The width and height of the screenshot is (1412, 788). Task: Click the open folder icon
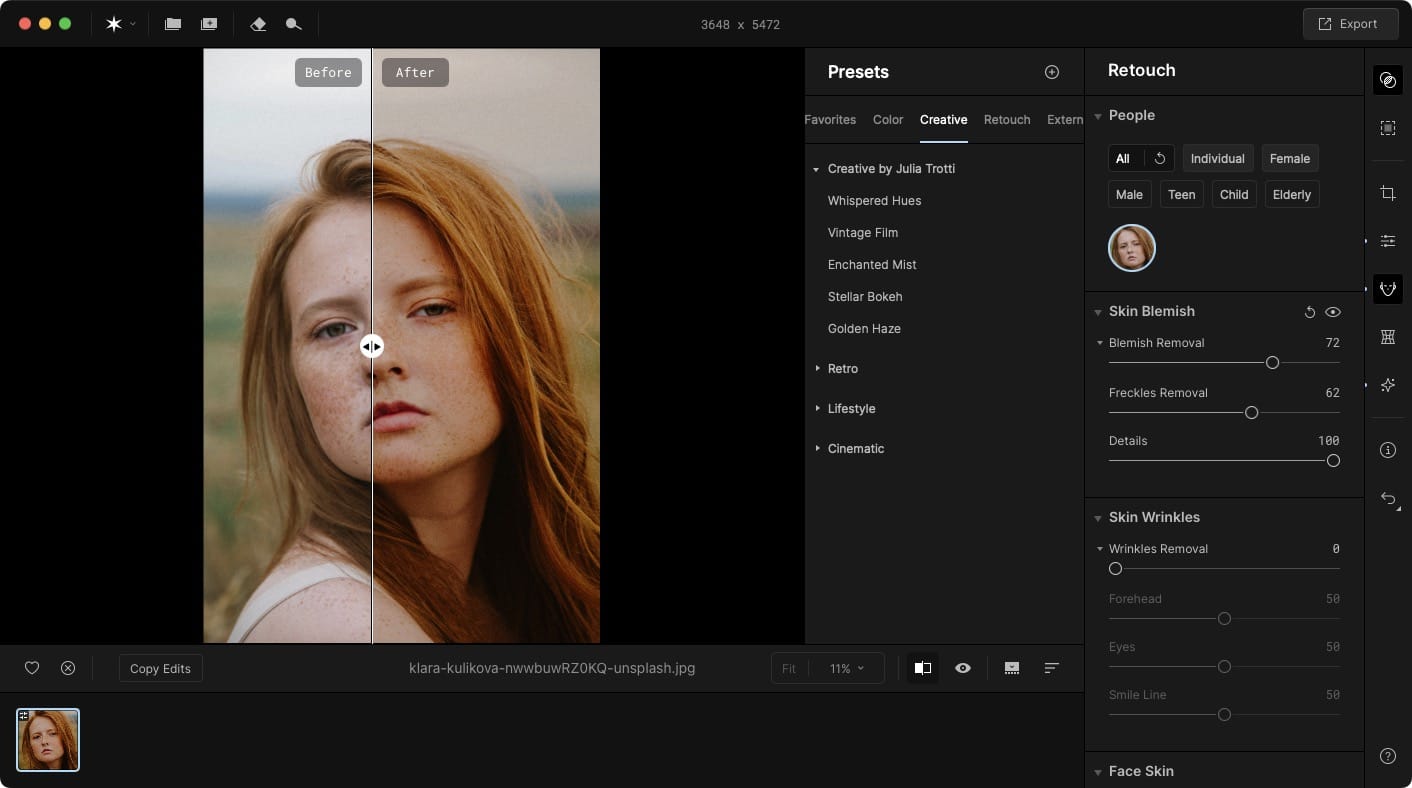pyautogui.click(x=173, y=24)
